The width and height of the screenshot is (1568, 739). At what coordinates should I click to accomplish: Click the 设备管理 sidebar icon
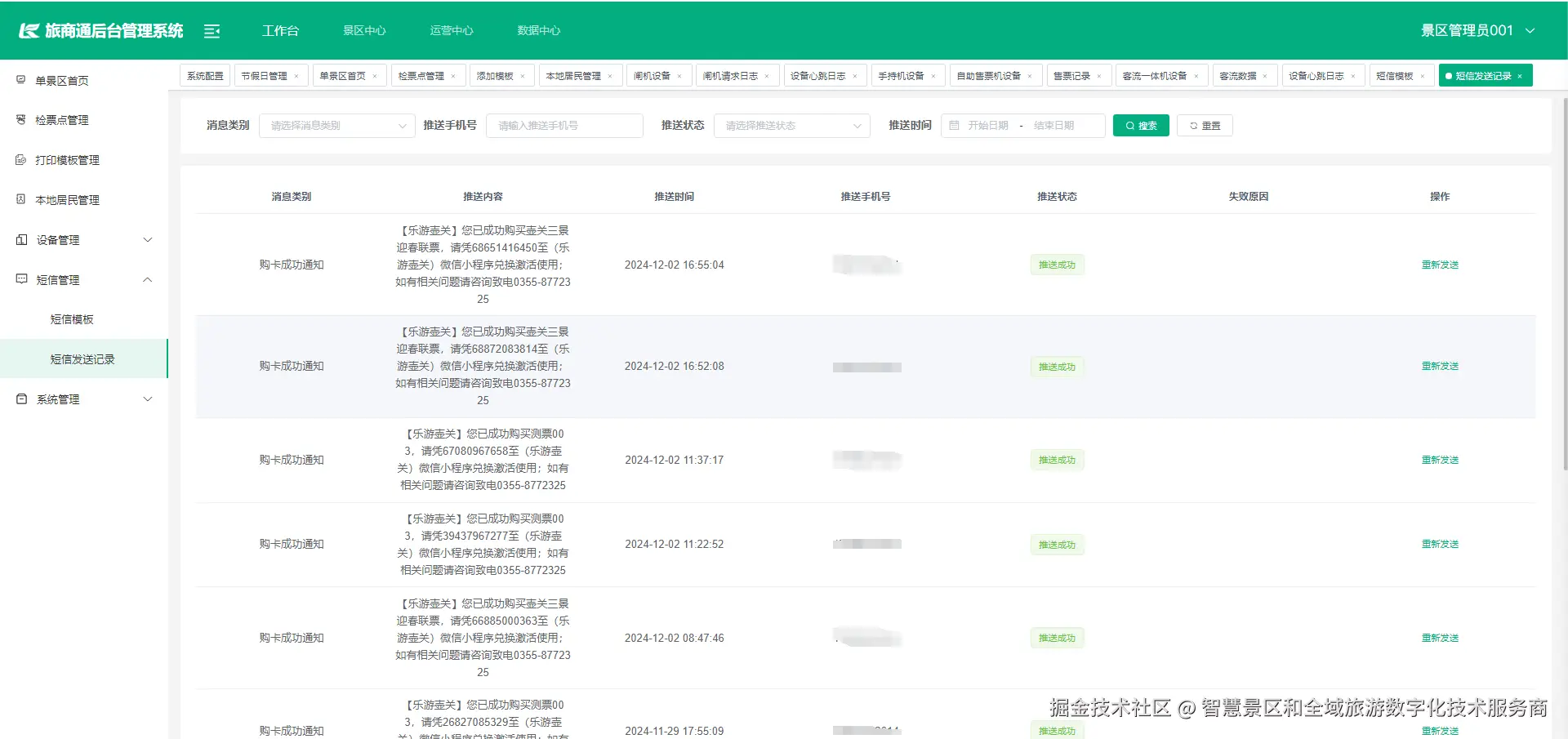pos(21,239)
